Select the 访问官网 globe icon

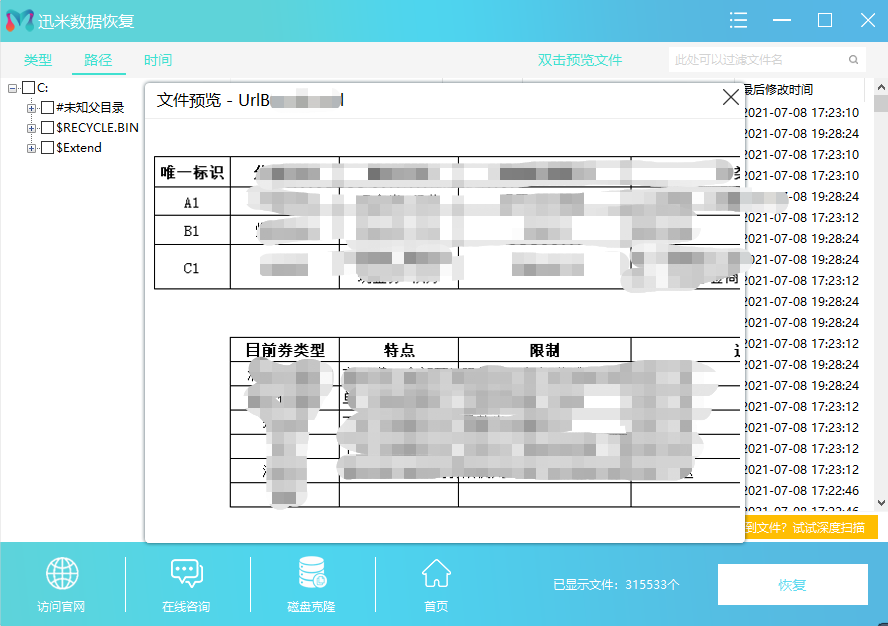pos(62,573)
